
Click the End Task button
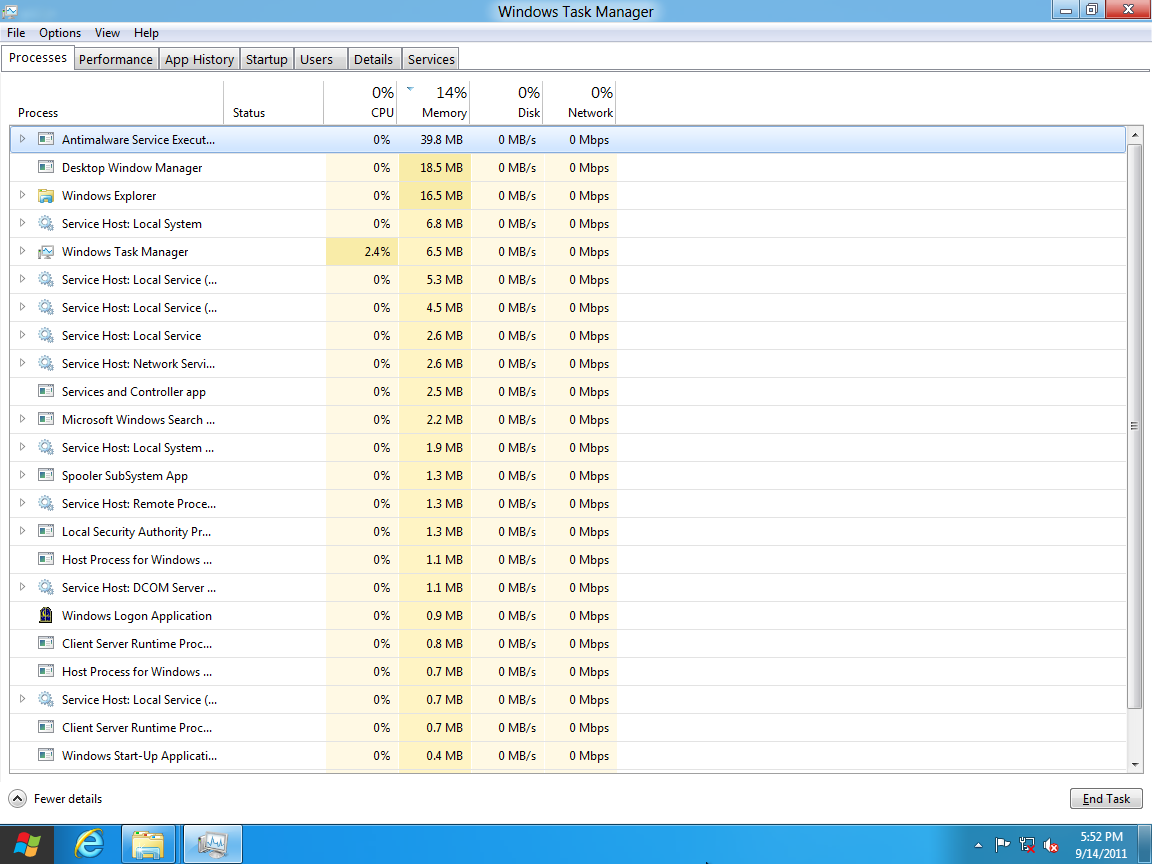[1106, 799]
